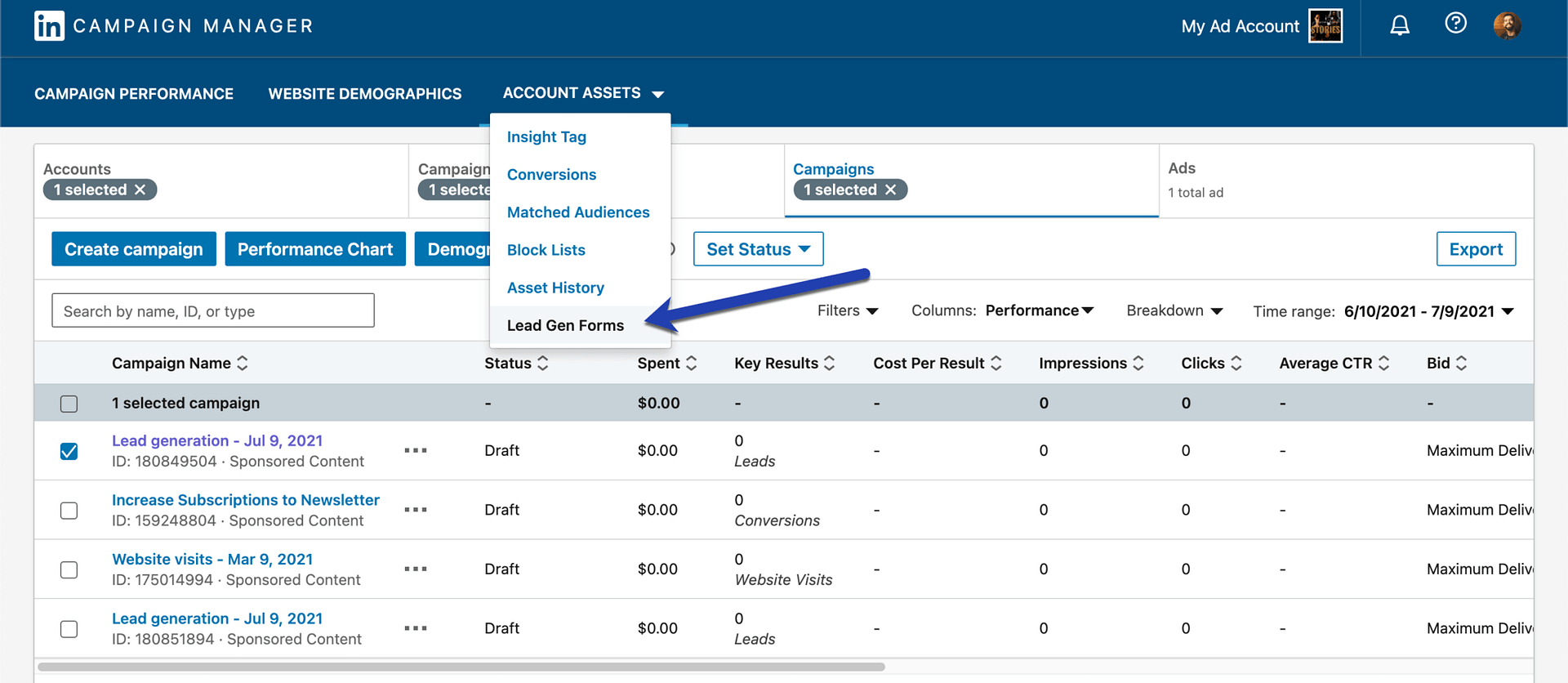Screen dimensions: 1568x683
Task: Sort by Status column arrows
Action: click(x=543, y=363)
